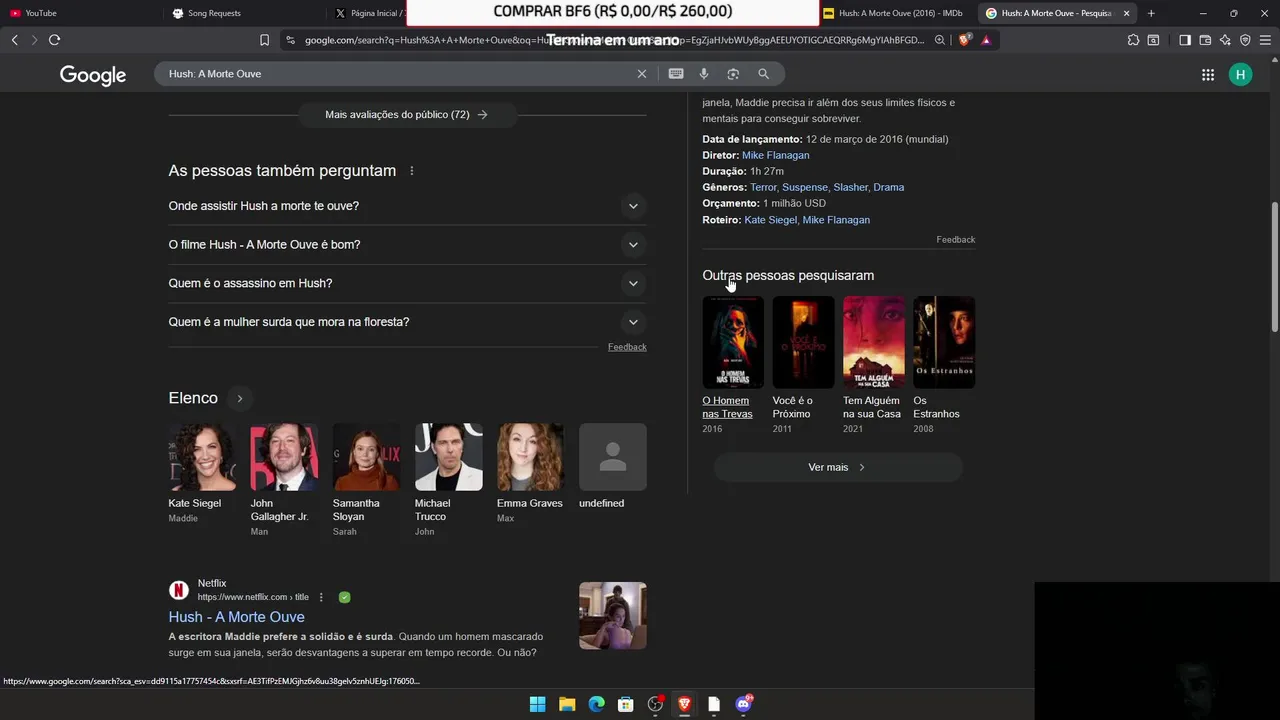Open director Mike Flanagan link
Image resolution: width=1280 pixels, height=720 pixels.
click(x=775, y=155)
